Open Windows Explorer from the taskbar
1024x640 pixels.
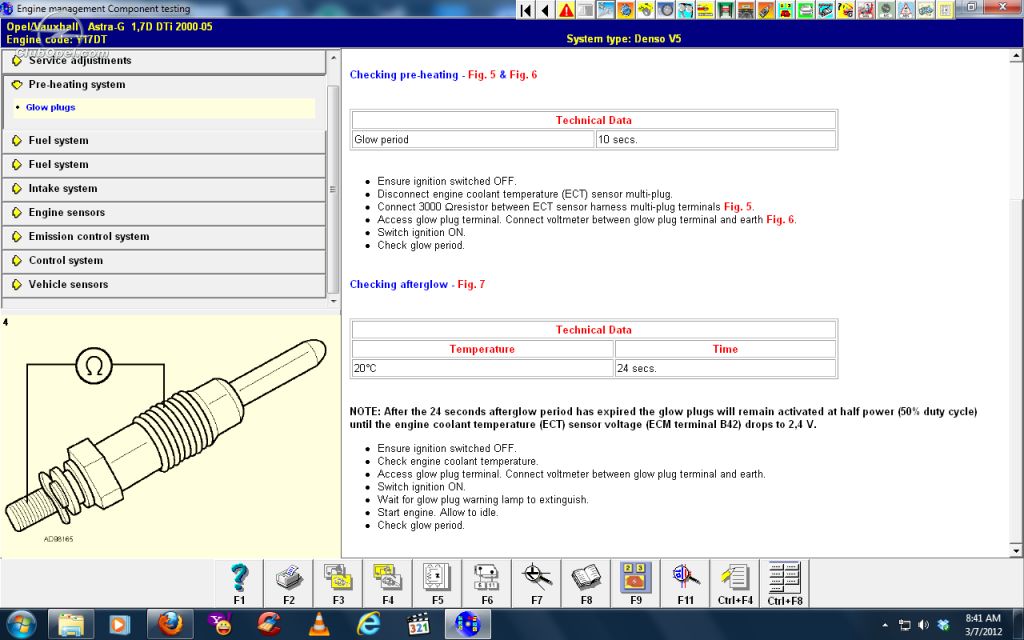tap(71, 624)
